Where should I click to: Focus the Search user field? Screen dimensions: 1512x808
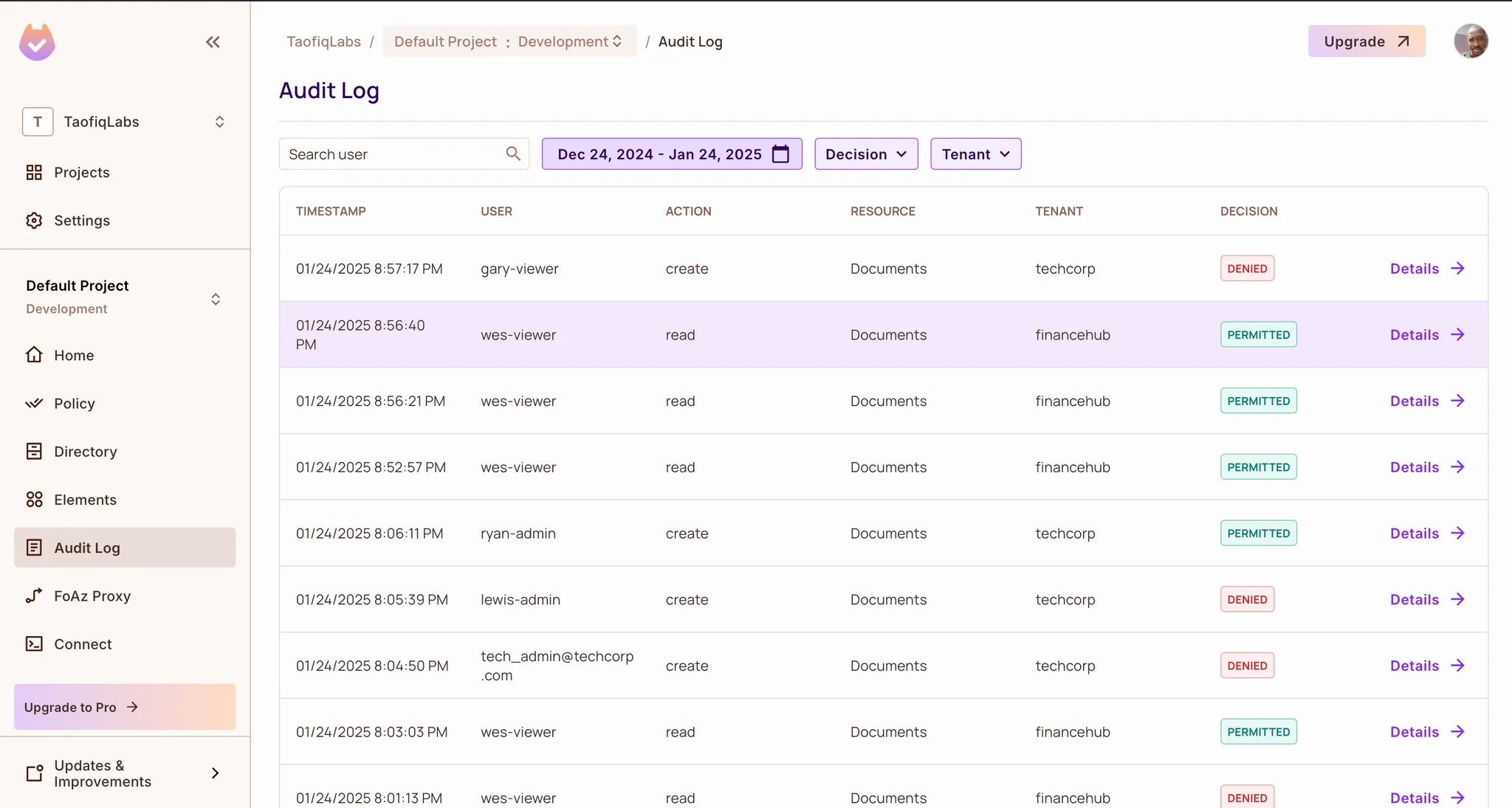391,153
